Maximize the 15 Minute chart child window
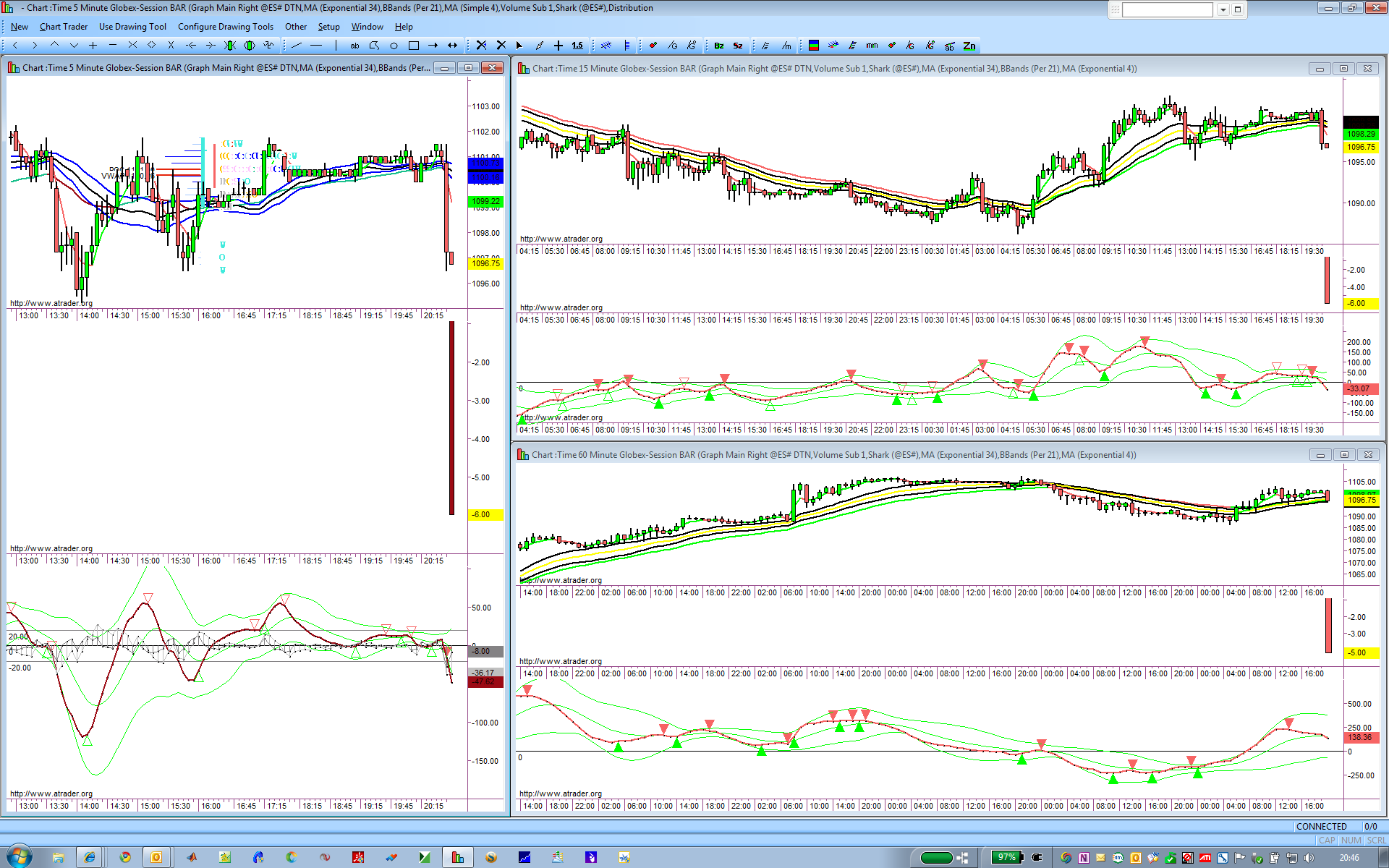The height and width of the screenshot is (868, 1389). (1343, 69)
